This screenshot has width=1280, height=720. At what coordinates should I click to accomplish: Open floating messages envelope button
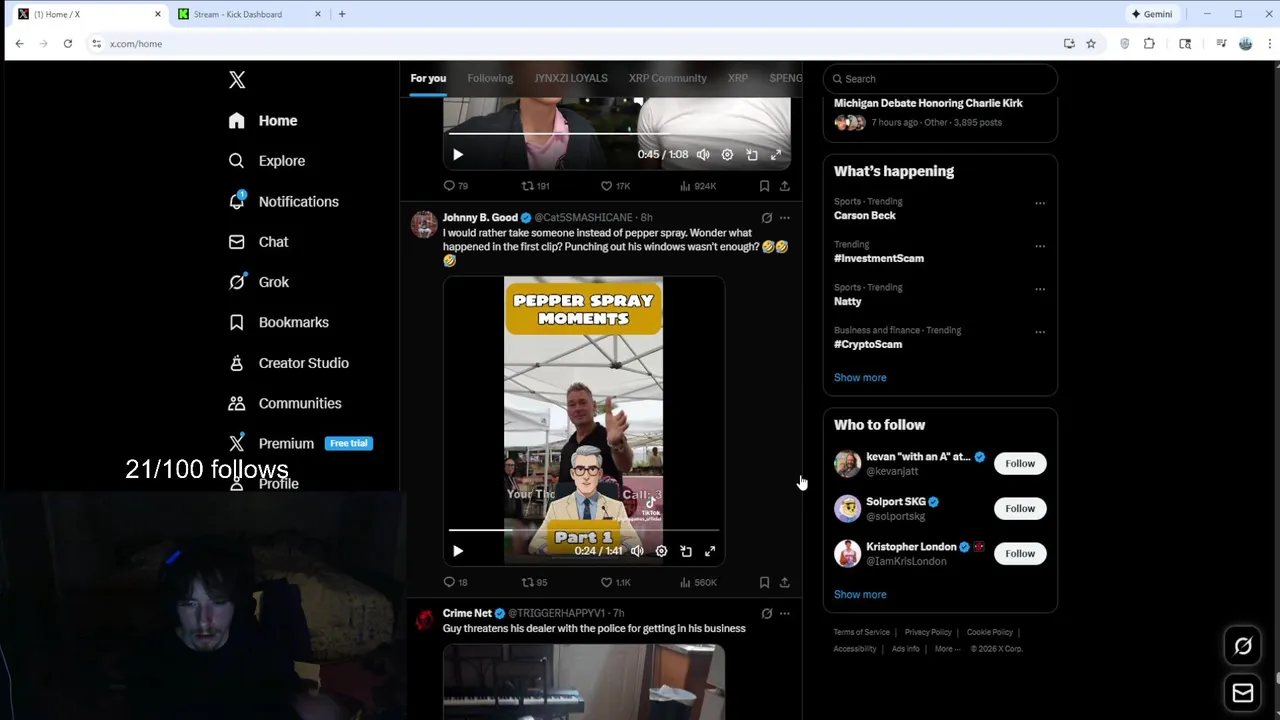coord(1243,692)
